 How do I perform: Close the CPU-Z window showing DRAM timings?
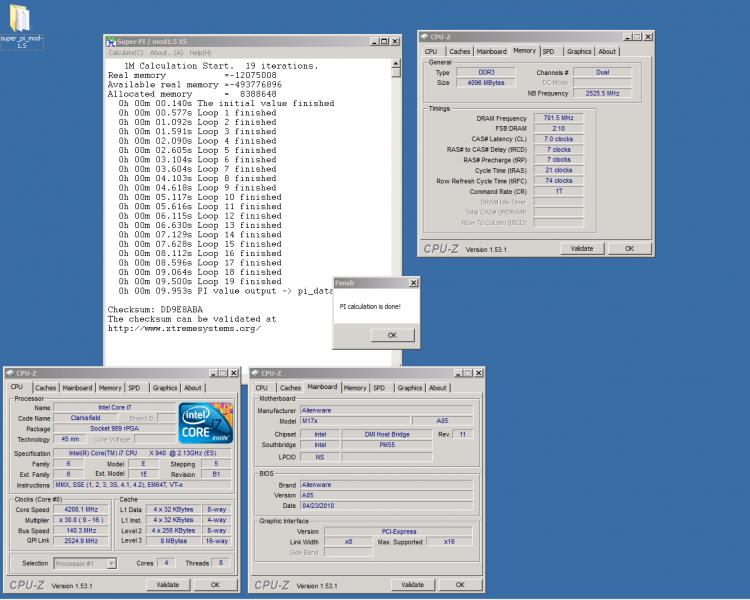(x=646, y=37)
